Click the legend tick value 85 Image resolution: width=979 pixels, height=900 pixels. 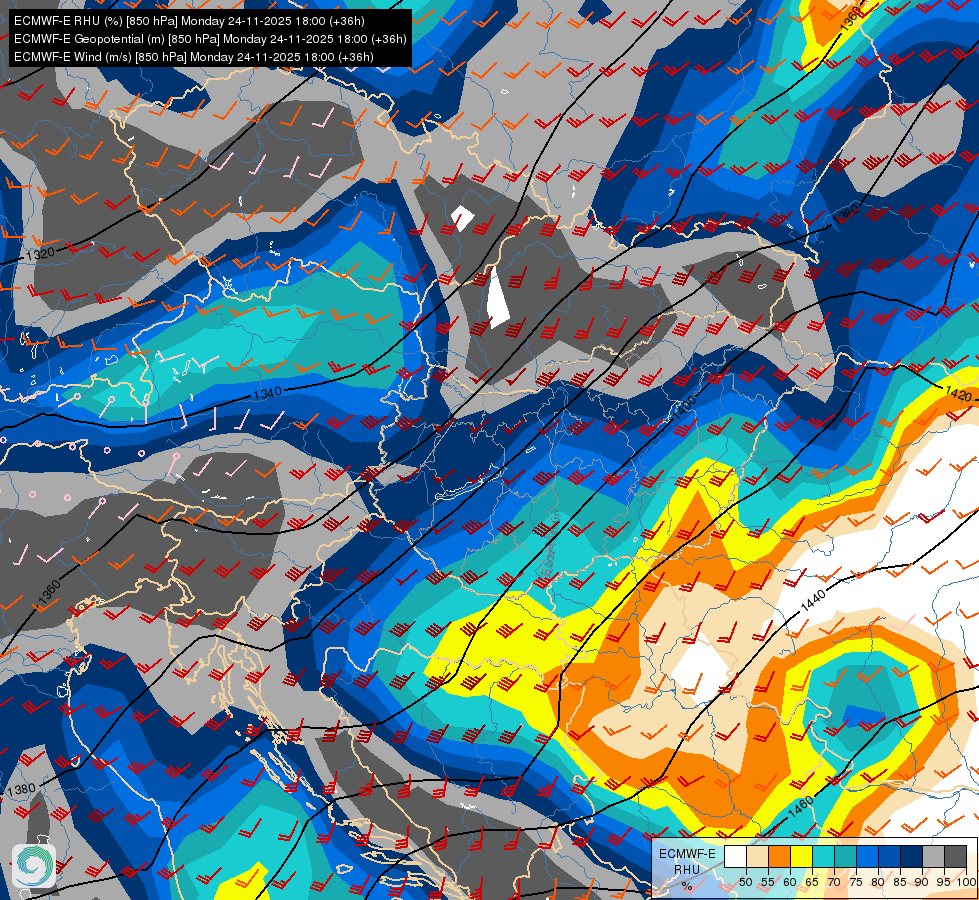pos(900,883)
